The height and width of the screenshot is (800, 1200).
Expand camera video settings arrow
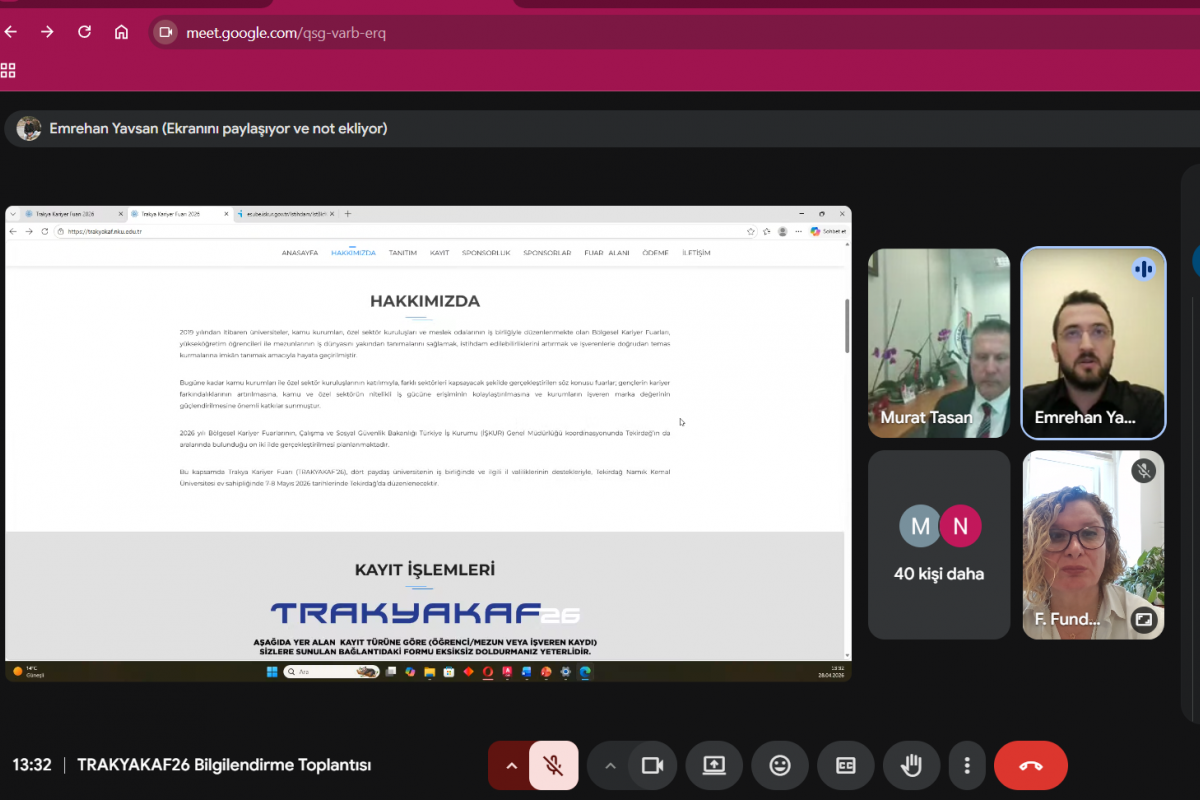[x=610, y=766]
